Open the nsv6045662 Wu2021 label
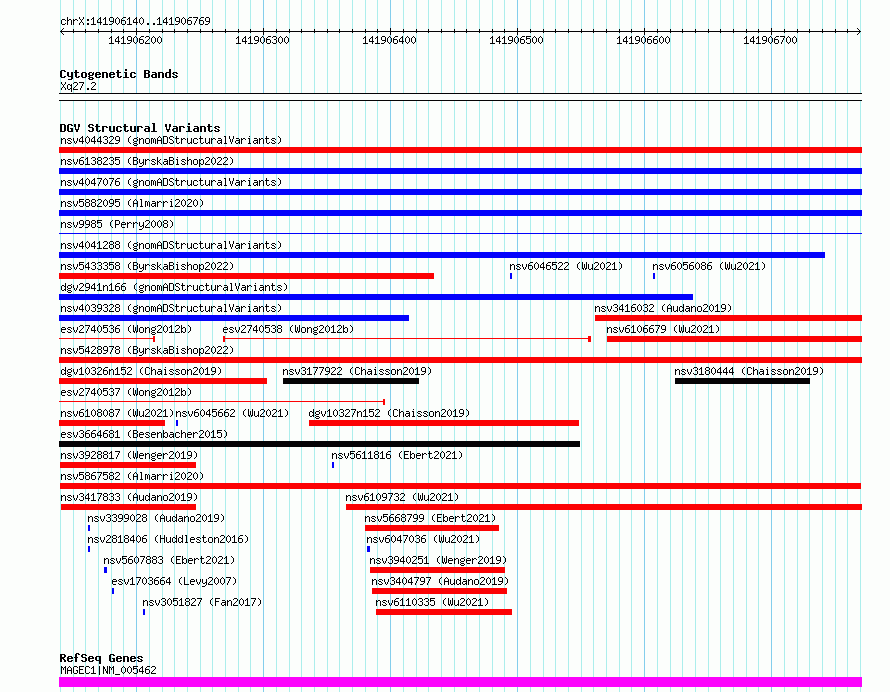 click(x=232, y=413)
